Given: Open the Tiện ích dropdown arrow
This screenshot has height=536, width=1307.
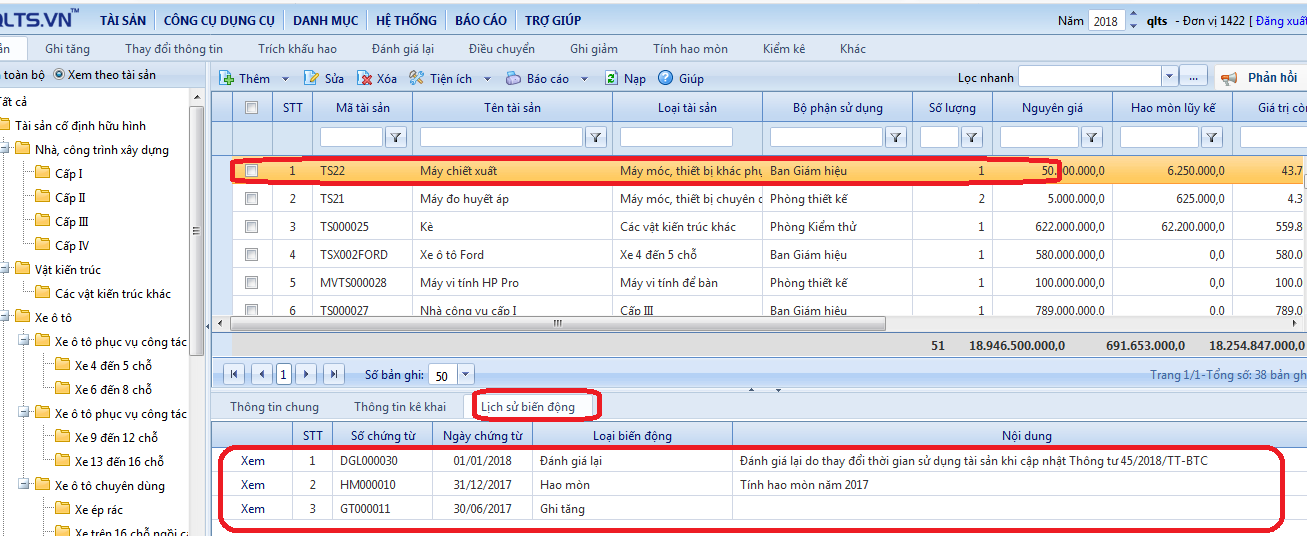Looking at the screenshot, I should point(488,78).
